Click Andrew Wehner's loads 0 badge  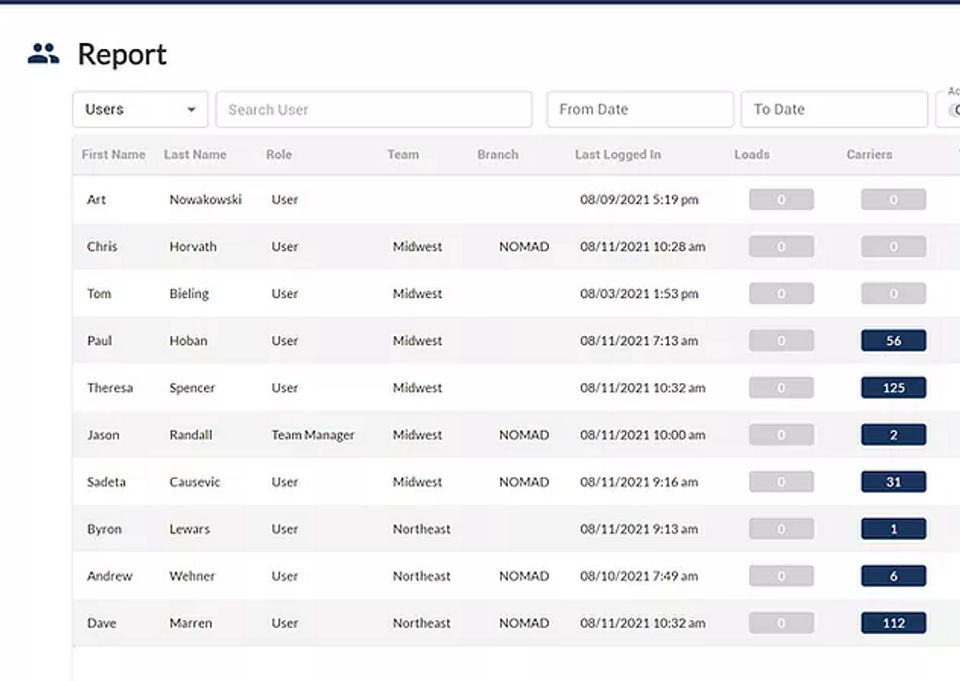point(781,576)
